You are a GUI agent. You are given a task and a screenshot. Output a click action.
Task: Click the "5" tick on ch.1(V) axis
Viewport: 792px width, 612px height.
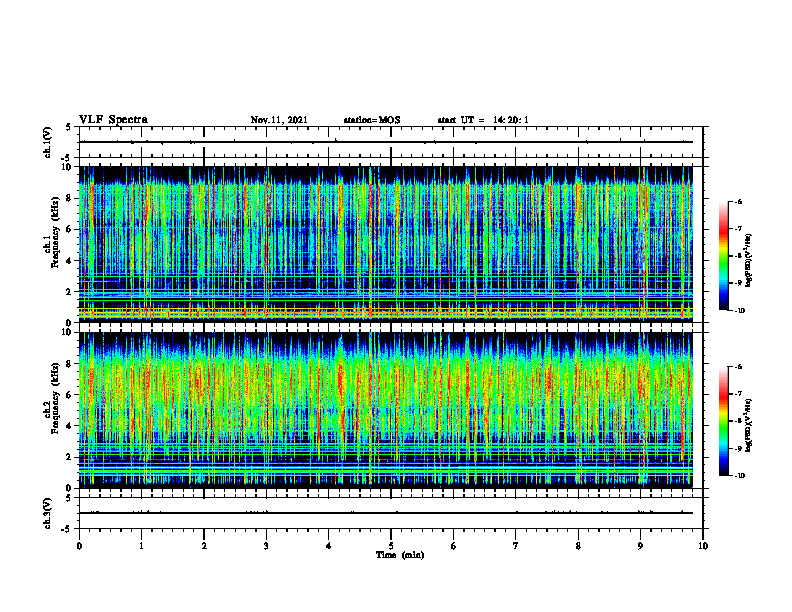click(68, 127)
